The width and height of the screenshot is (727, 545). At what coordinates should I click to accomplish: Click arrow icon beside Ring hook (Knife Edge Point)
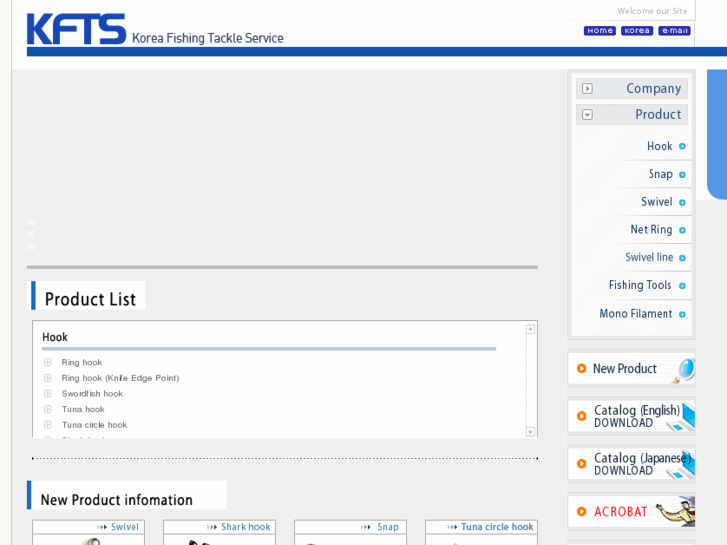click(x=47, y=378)
